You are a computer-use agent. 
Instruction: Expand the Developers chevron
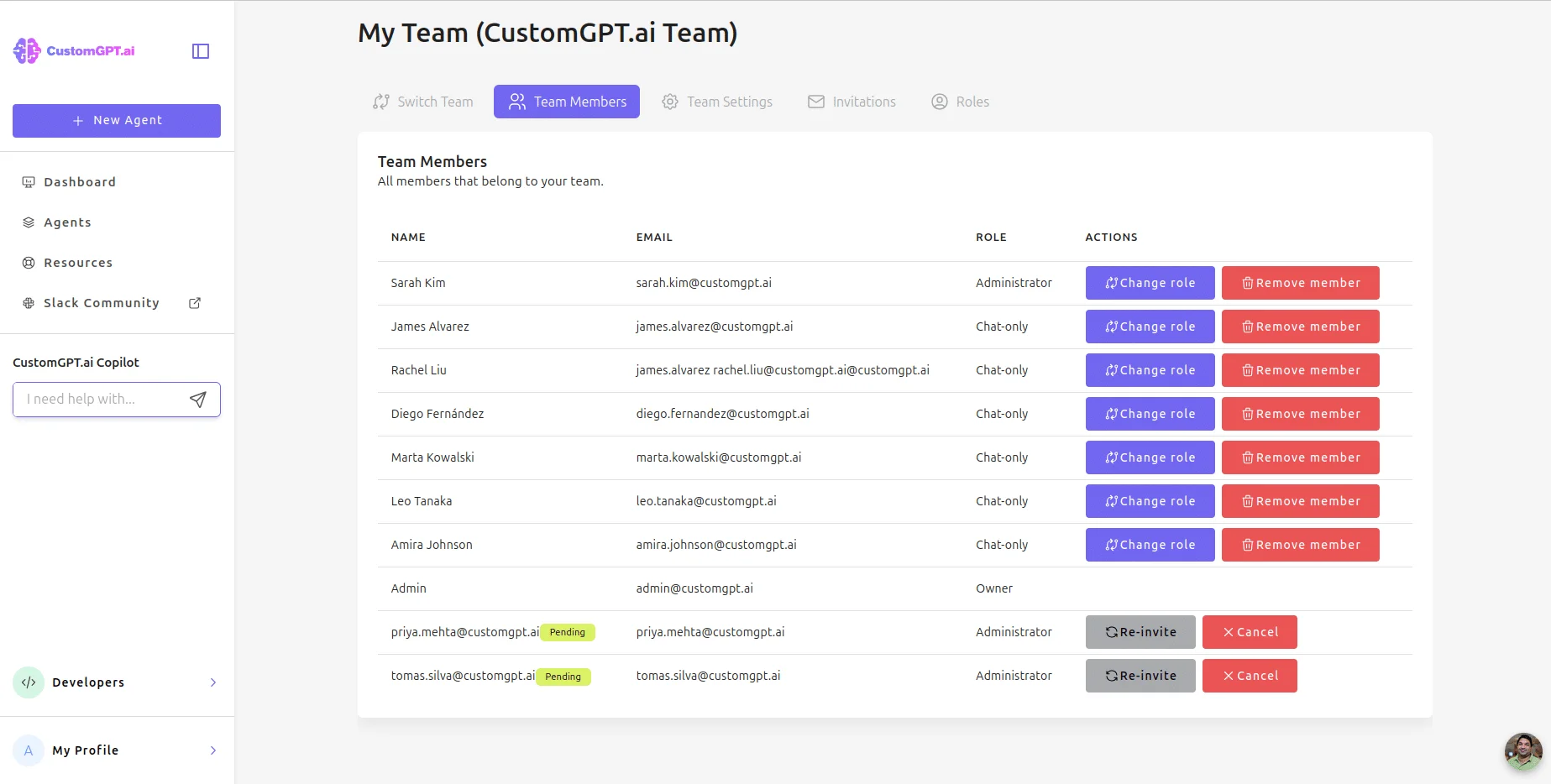[x=213, y=682]
